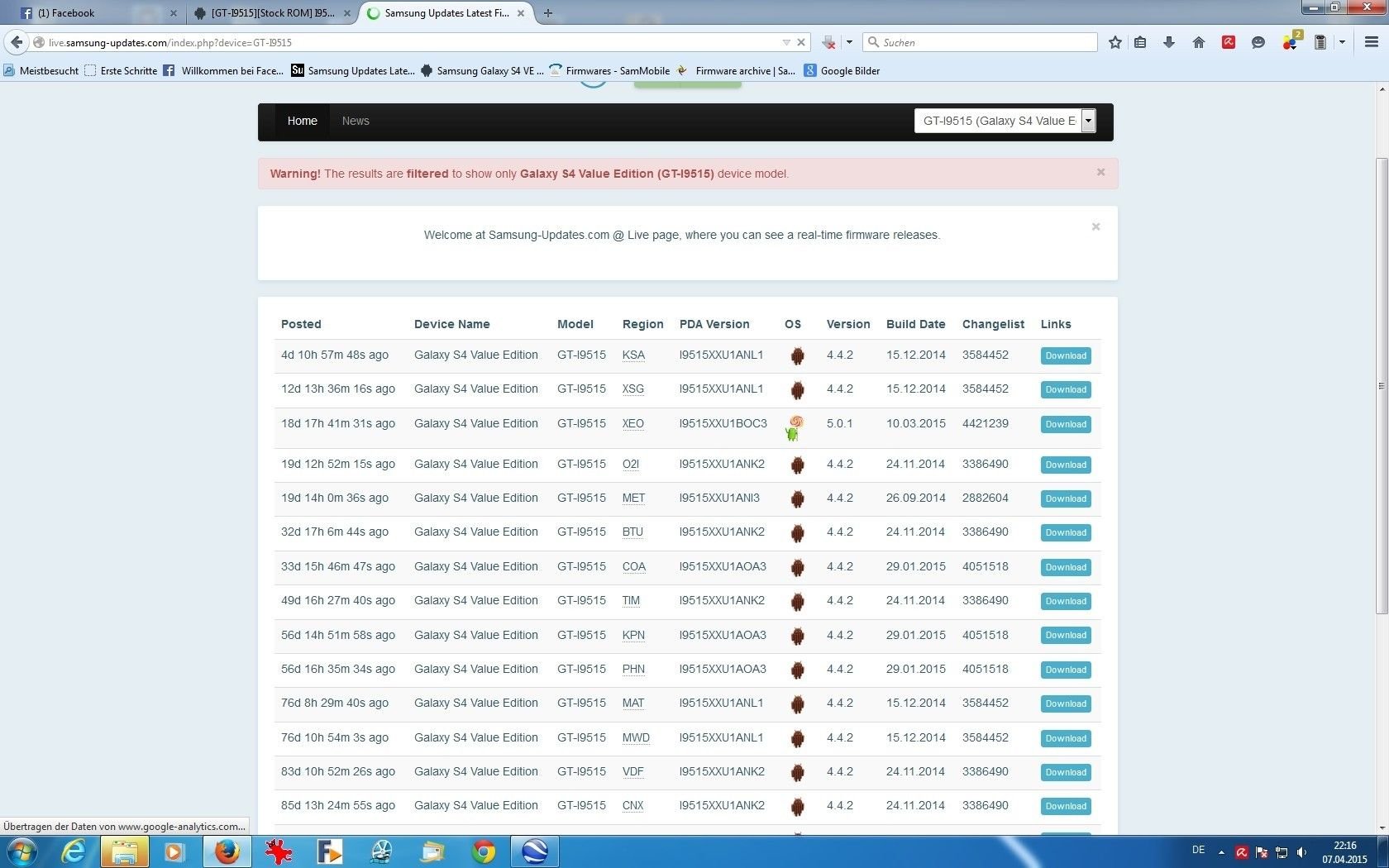Open the bookmarks list icon in toolbar
The image size is (1389, 868).
click(x=1140, y=42)
